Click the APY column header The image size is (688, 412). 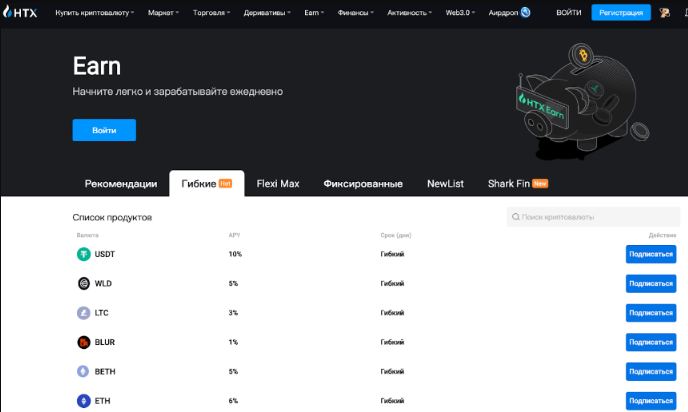click(x=234, y=235)
